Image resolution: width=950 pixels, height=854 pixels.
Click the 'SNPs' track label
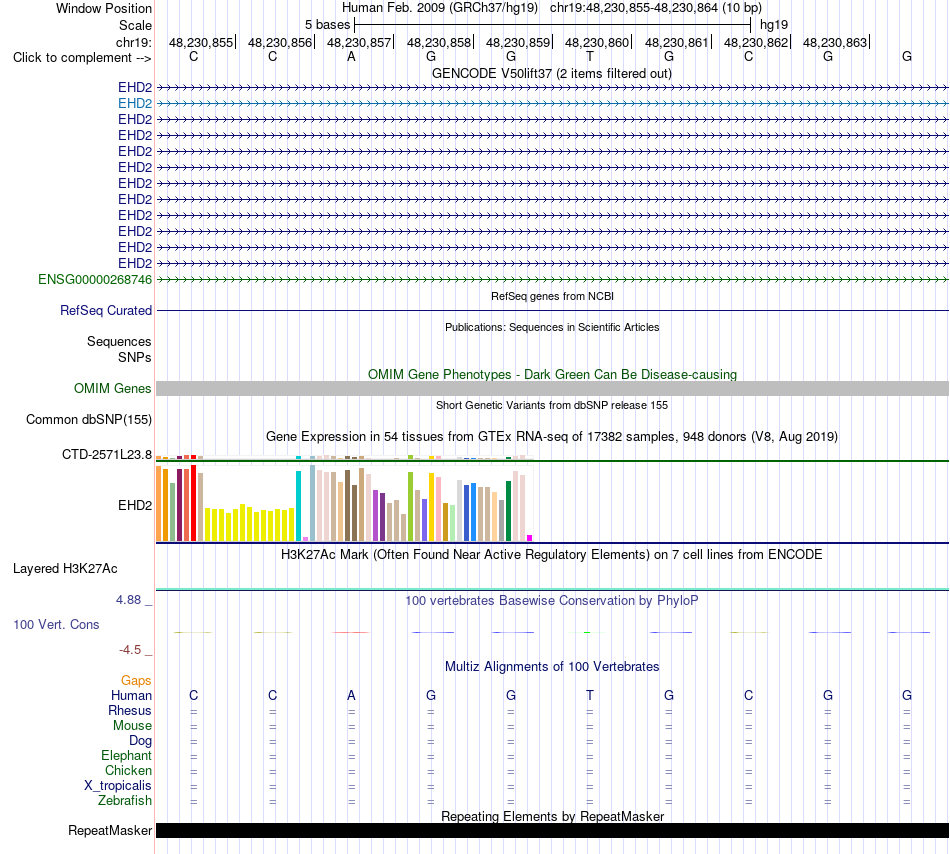point(135,357)
